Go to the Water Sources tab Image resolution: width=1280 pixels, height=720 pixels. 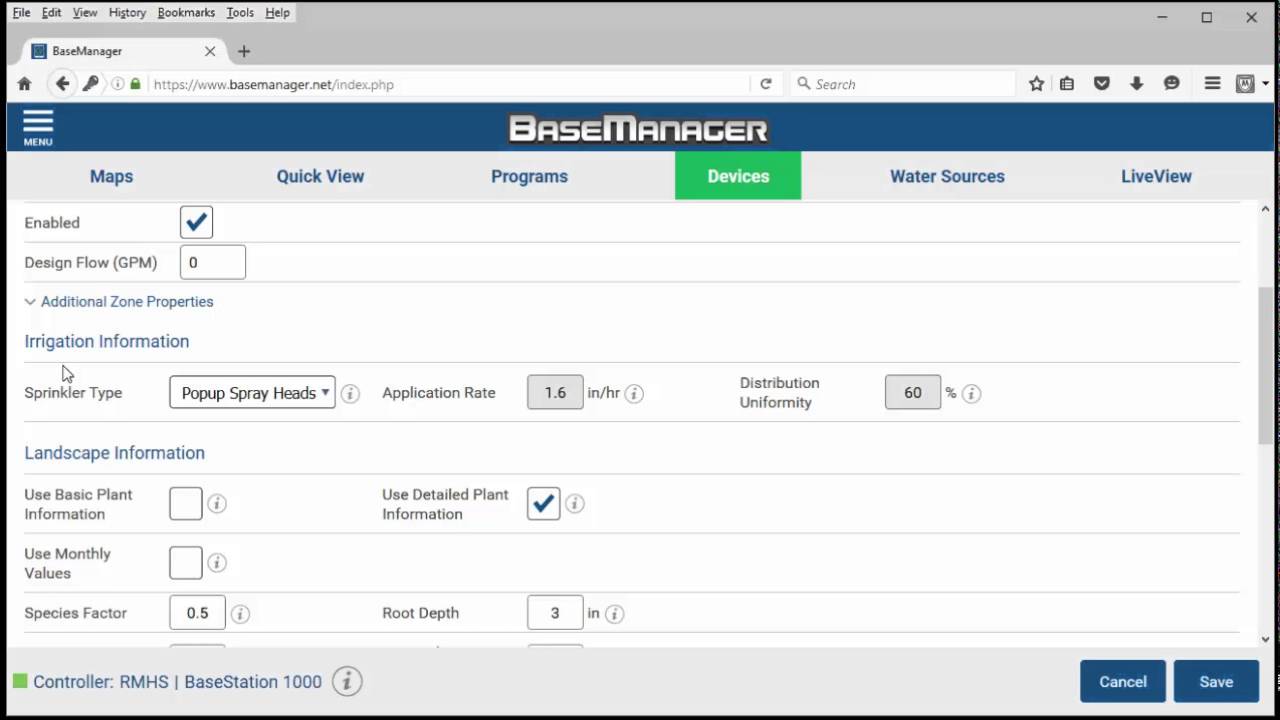(x=947, y=176)
